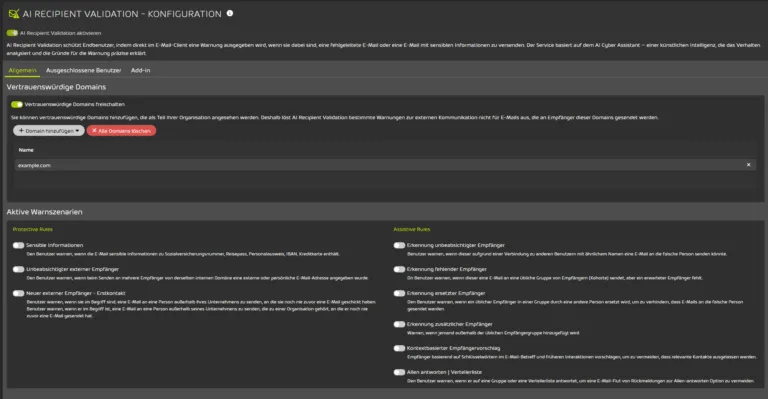Remove example.com with the row's X icon
The image size is (768, 399).
click(x=748, y=165)
